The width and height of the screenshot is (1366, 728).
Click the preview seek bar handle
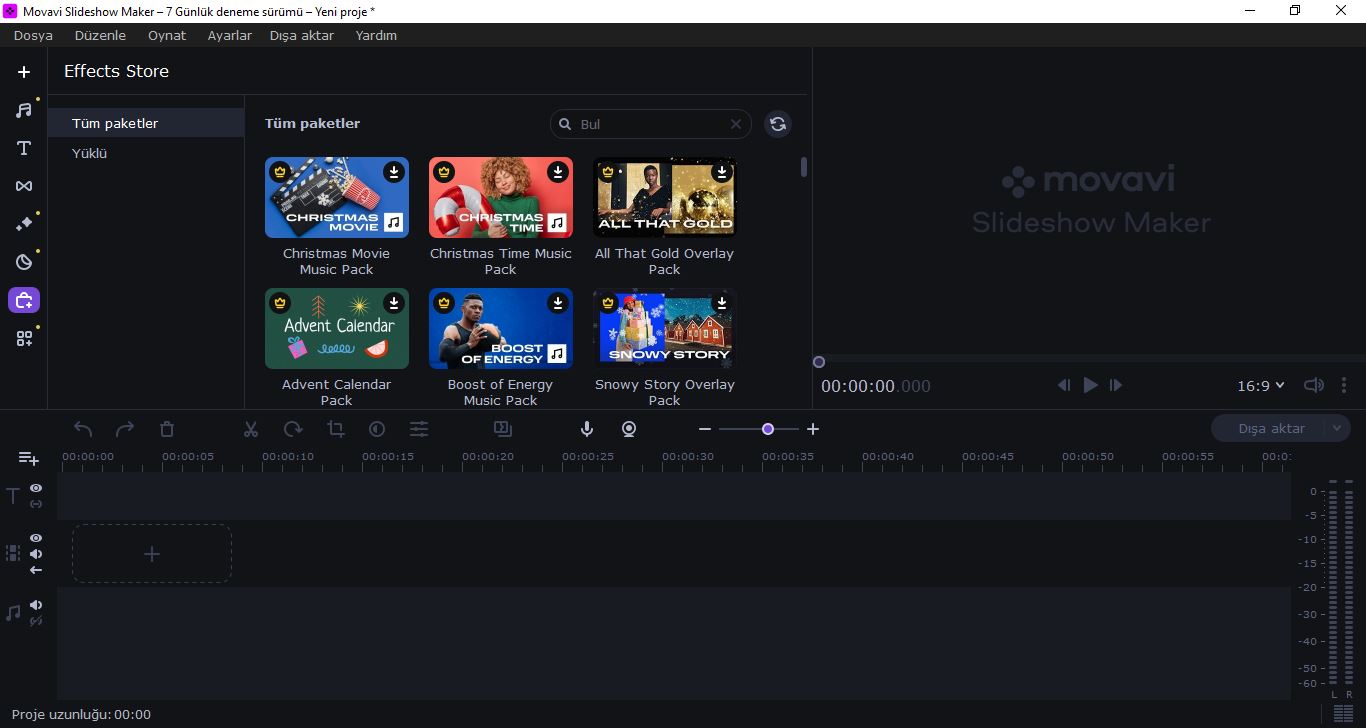pos(819,362)
